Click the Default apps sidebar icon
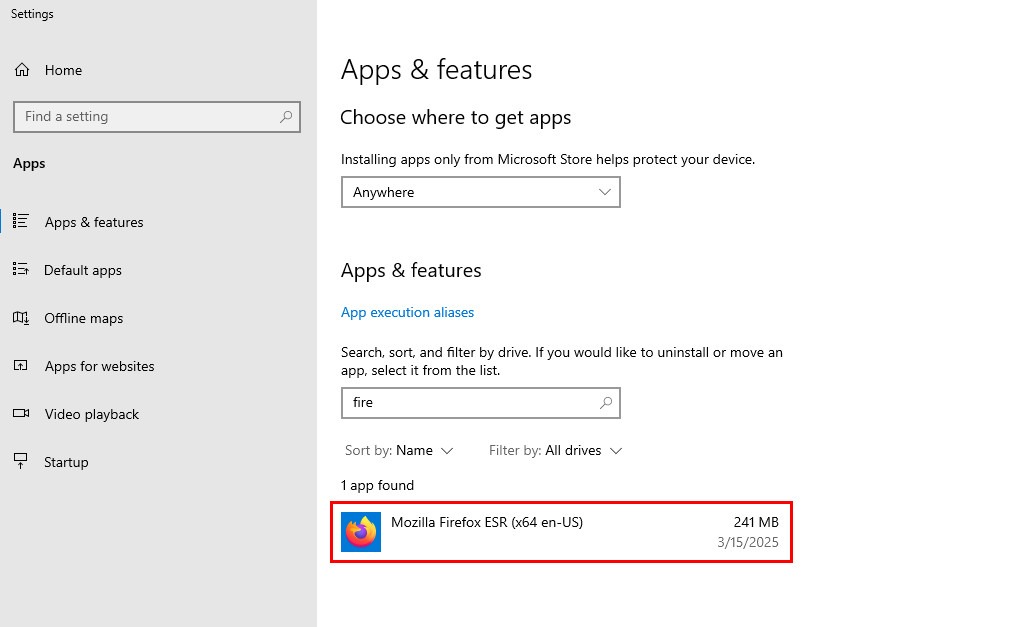The width and height of the screenshot is (1024, 627). click(21, 269)
